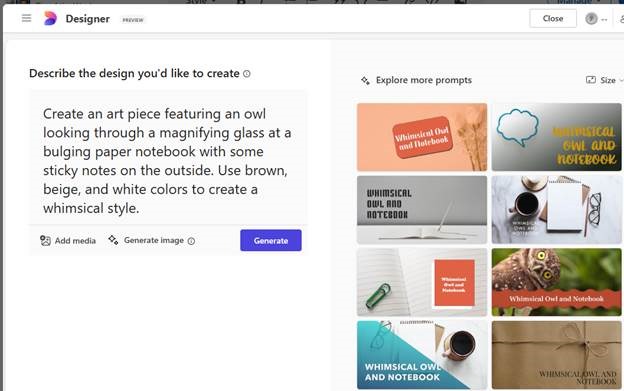
Task: Select the orange Whimsical Owl sticker design
Action: (422, 137)
